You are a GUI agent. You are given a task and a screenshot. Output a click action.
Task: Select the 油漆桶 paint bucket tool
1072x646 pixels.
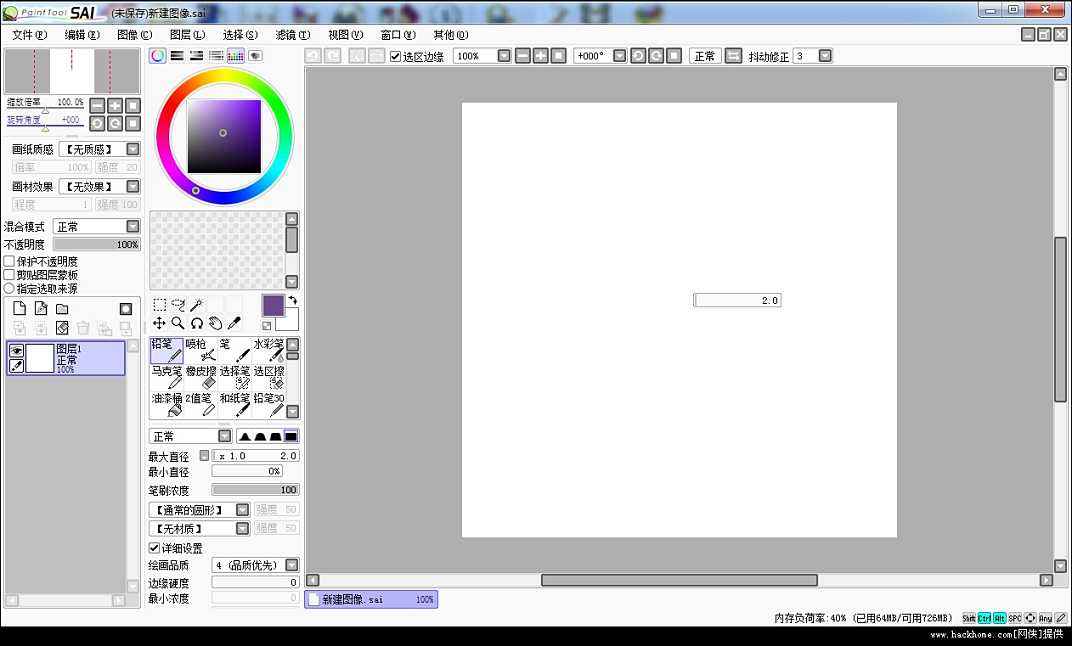[x=167, y=404]
